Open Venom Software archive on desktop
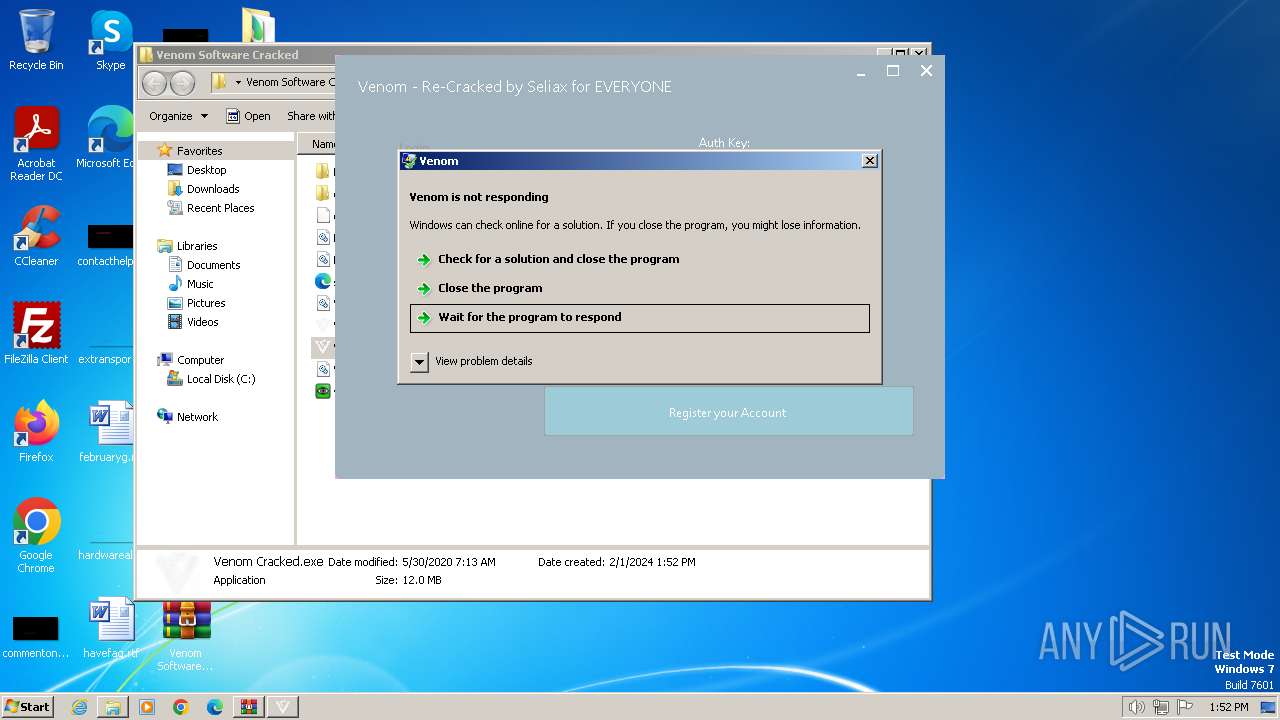 (x=186, y=635)
